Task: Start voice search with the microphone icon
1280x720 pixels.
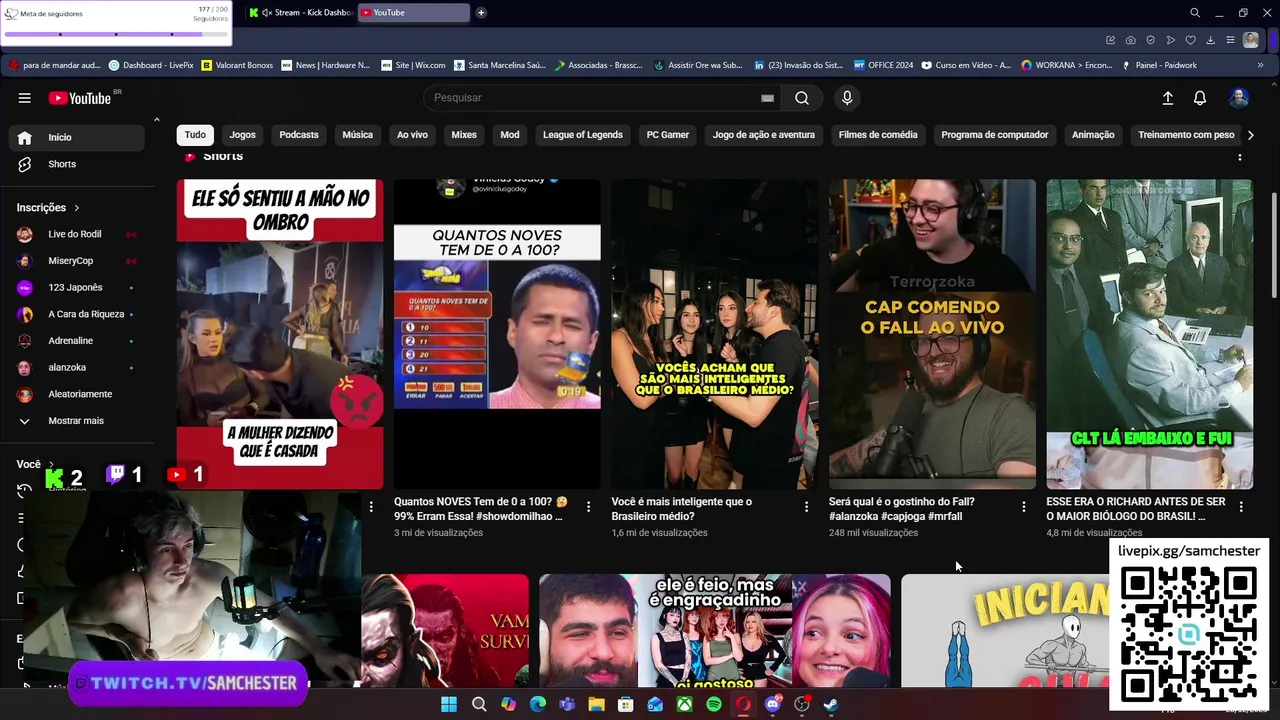Action: pyautogui.click(x=847, y=98)
